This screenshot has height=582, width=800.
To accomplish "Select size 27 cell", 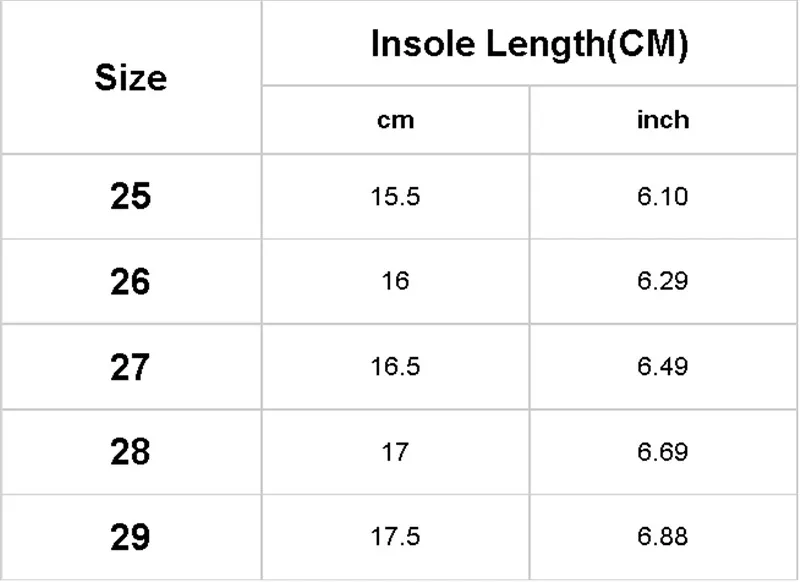I will (131, 367).
